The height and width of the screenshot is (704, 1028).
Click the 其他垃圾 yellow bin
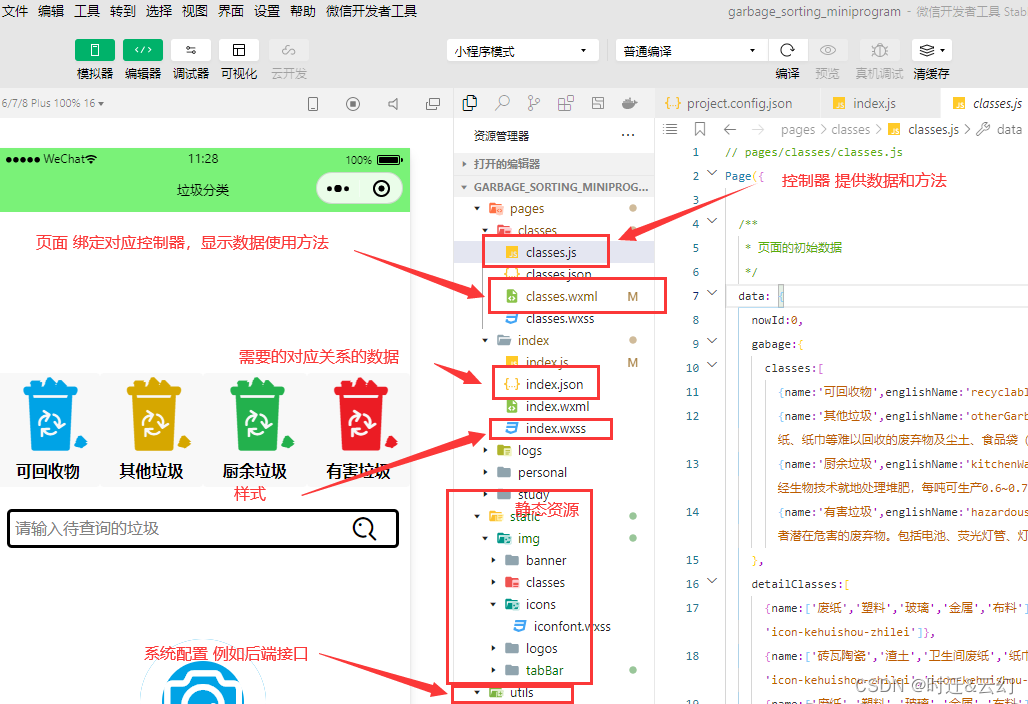coord(152,430)
